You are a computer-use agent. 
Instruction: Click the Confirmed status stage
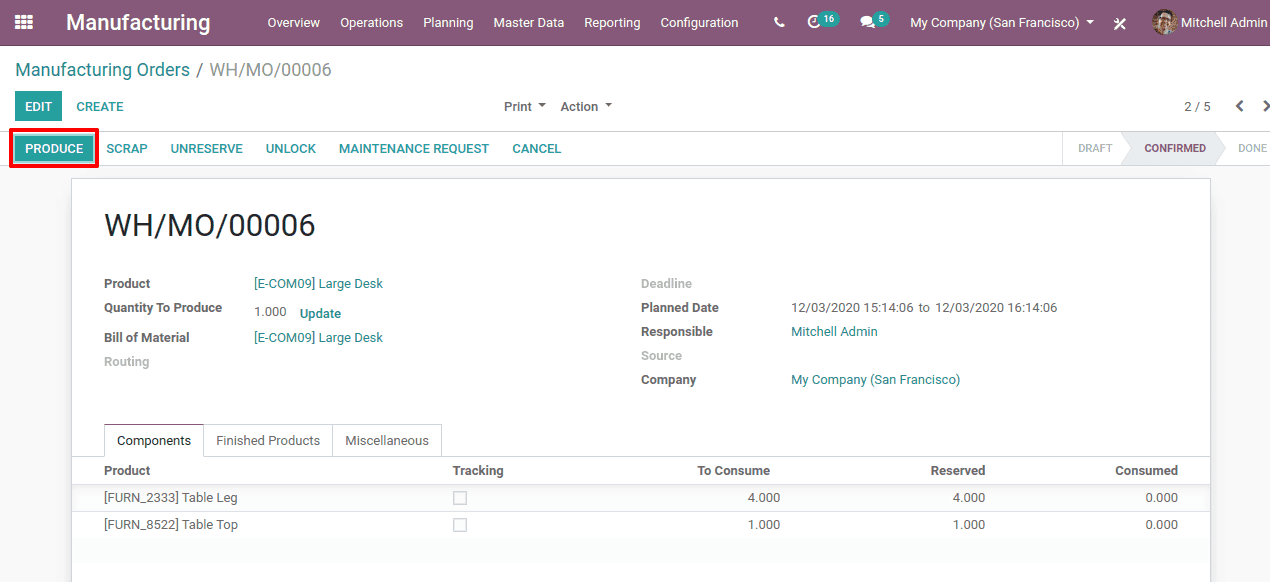(x=1175, y=148)
